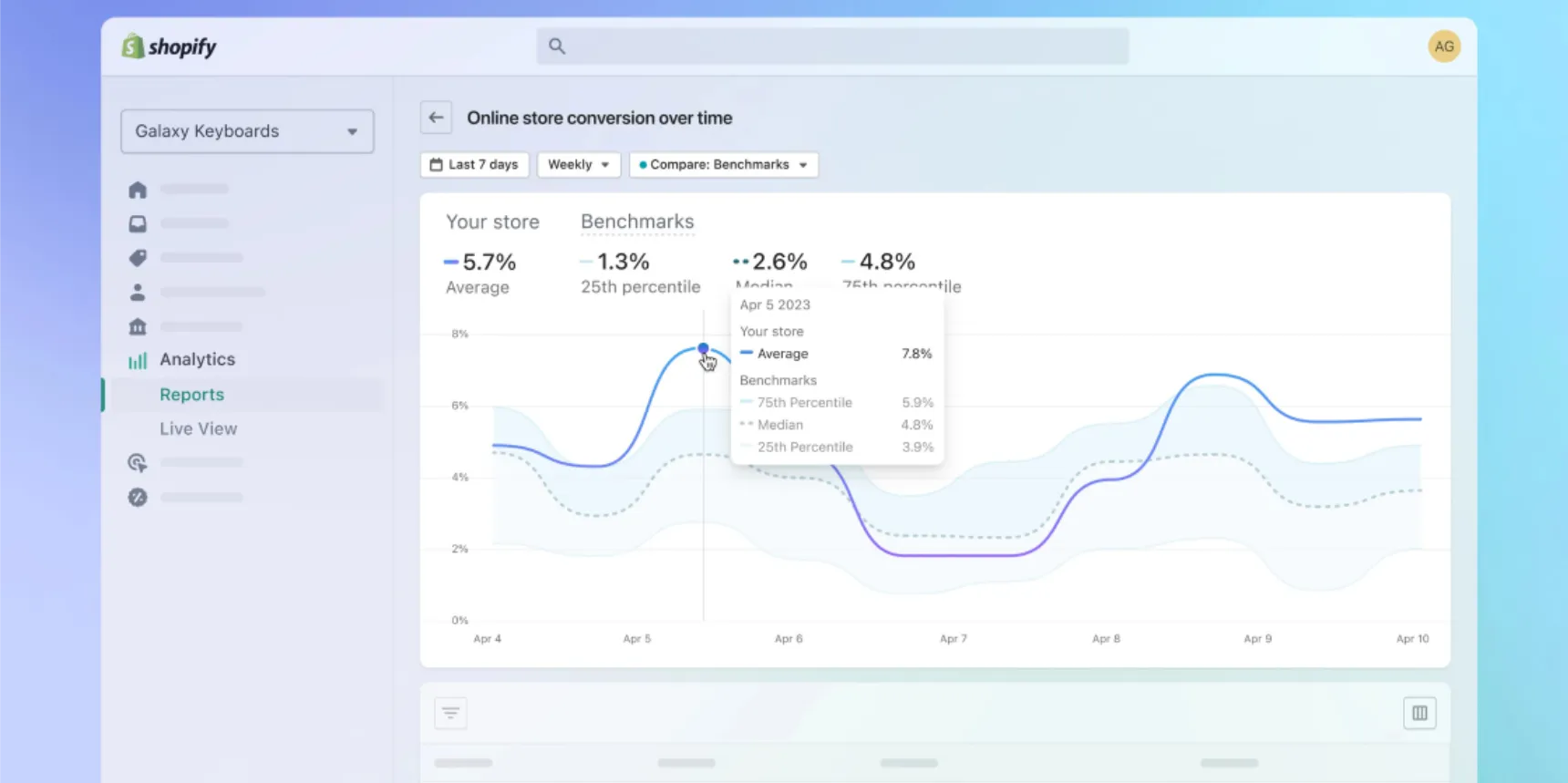
Task: Open the edit columns icon
Action: point(1419,713)
